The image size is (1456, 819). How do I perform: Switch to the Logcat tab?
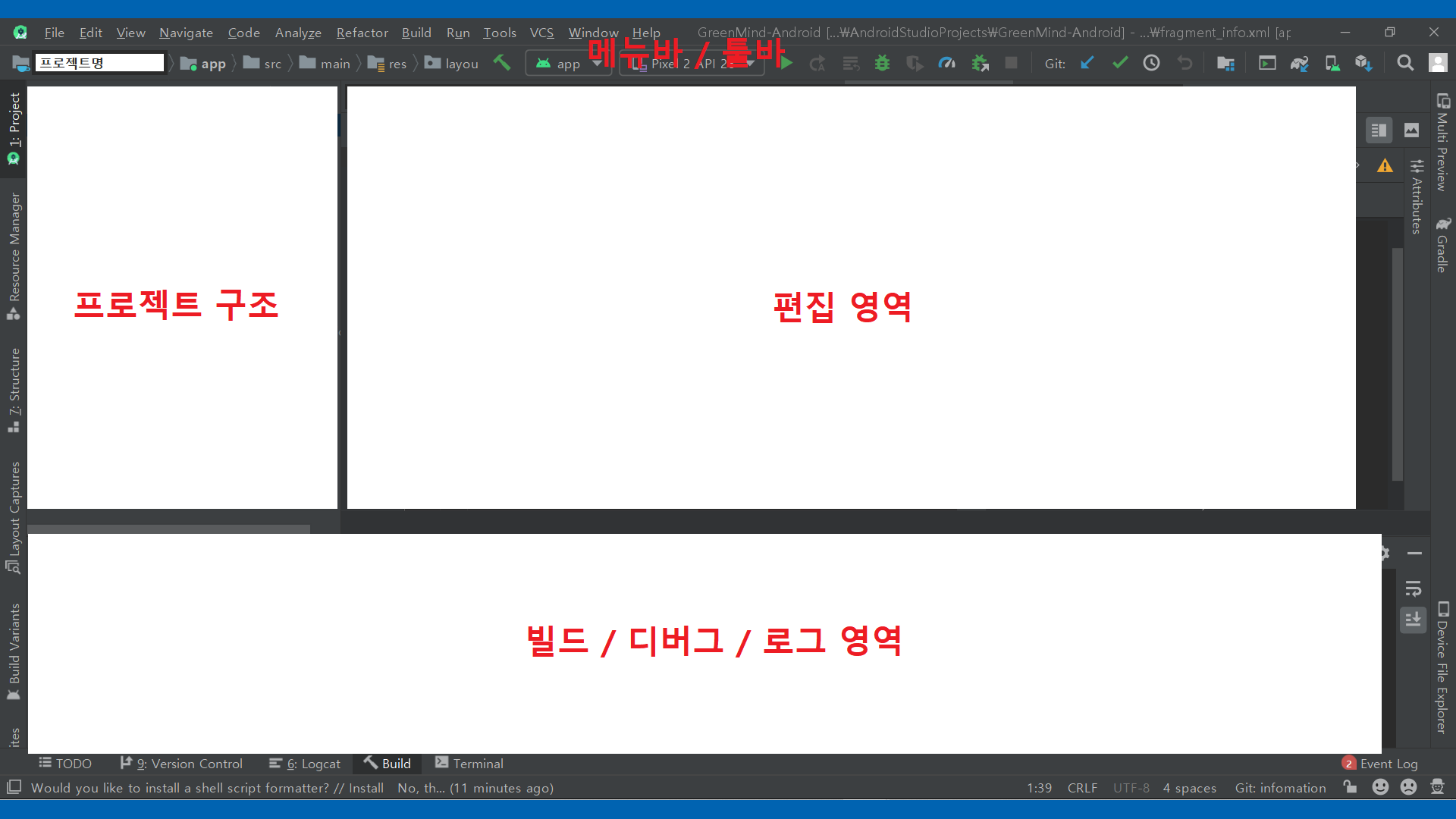tap(305, 764)
